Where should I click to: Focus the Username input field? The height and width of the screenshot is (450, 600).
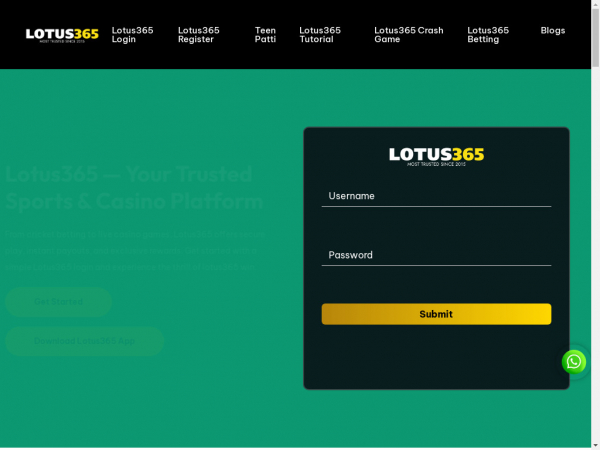(436, 196)
